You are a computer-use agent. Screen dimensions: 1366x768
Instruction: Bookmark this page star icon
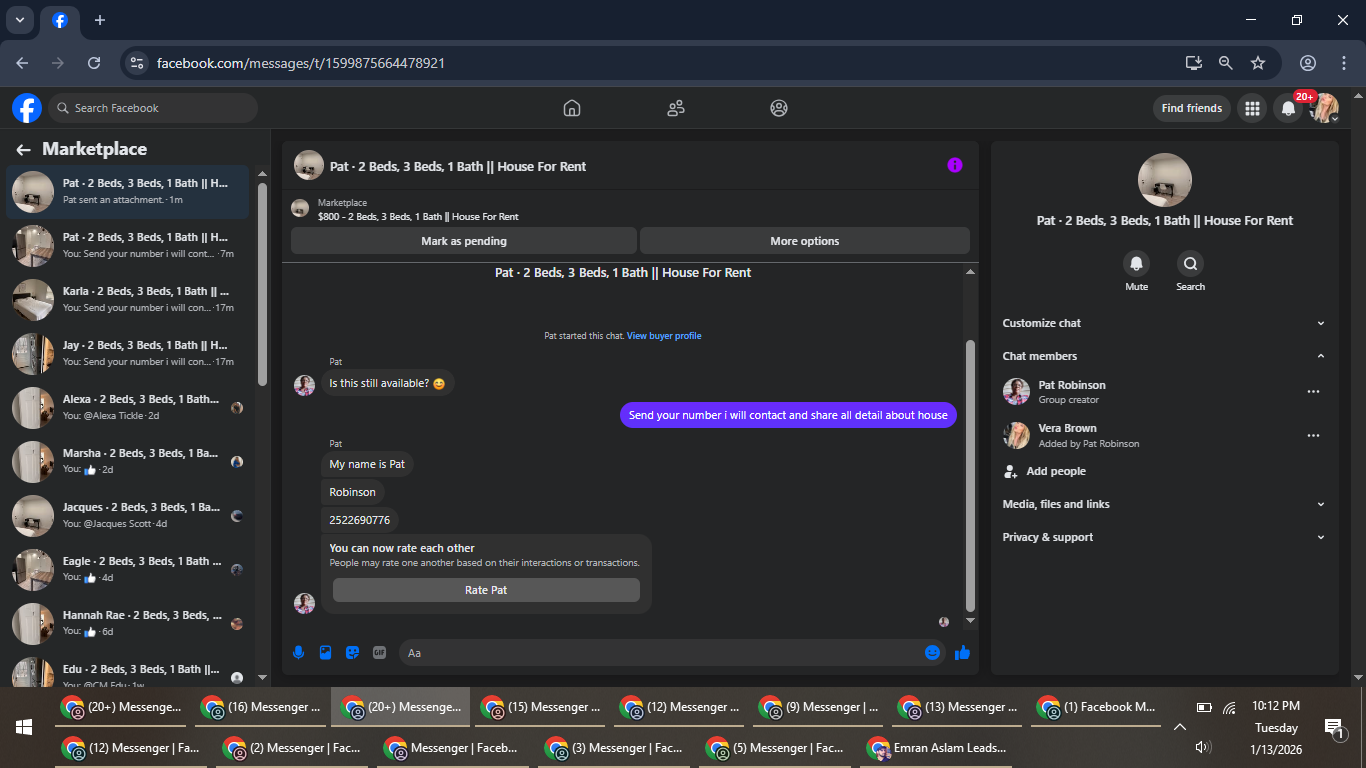[1258, 62]
